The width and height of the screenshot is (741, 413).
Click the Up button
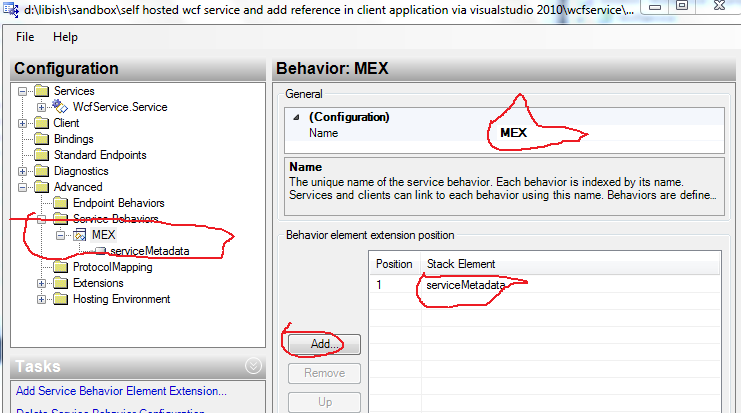click(324, 402)
